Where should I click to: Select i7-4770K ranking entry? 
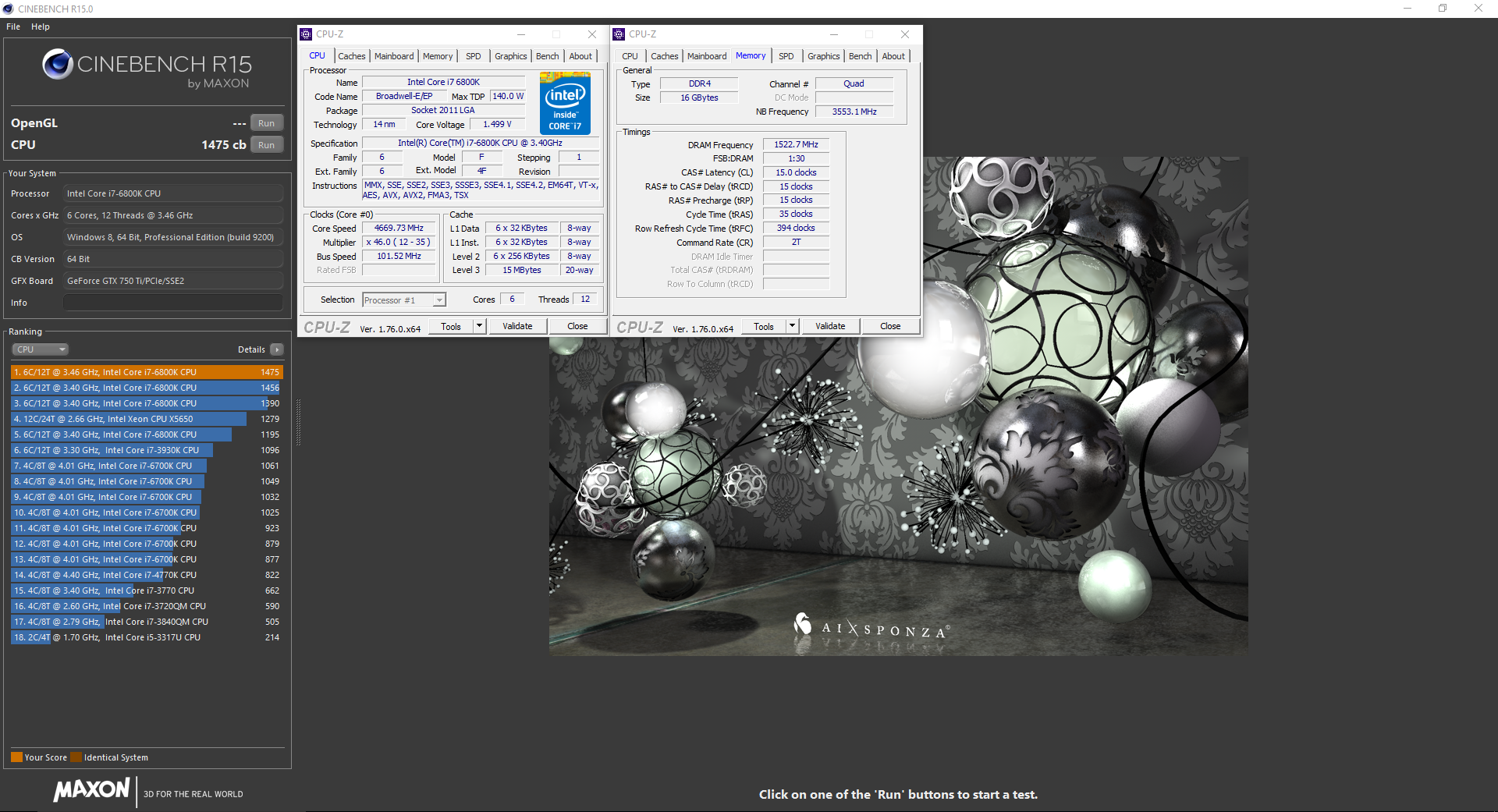click(x=147, y=575)
